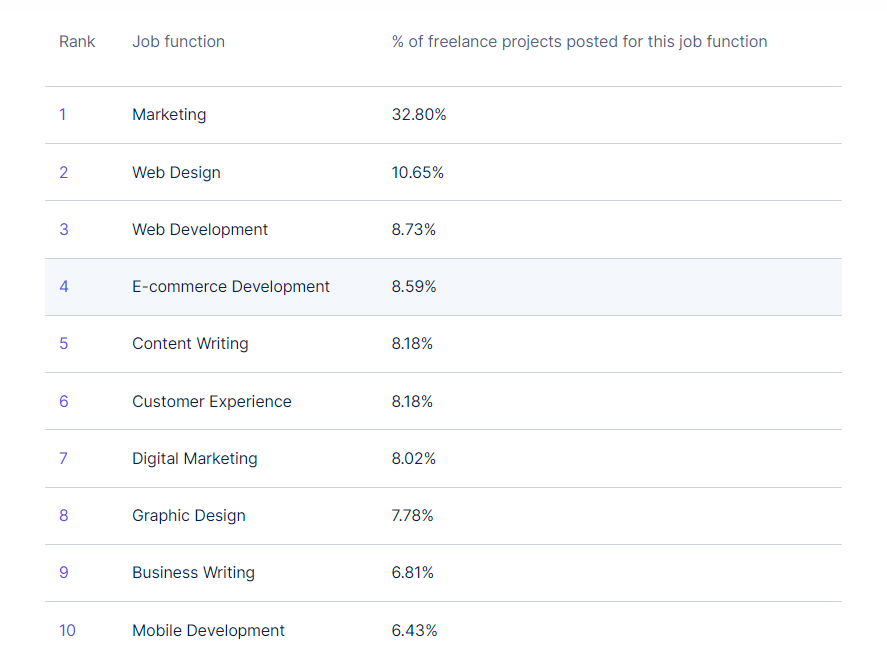Select the Web Design row
The height and width of the screenshot is (657, 887).
click(444, 173)
